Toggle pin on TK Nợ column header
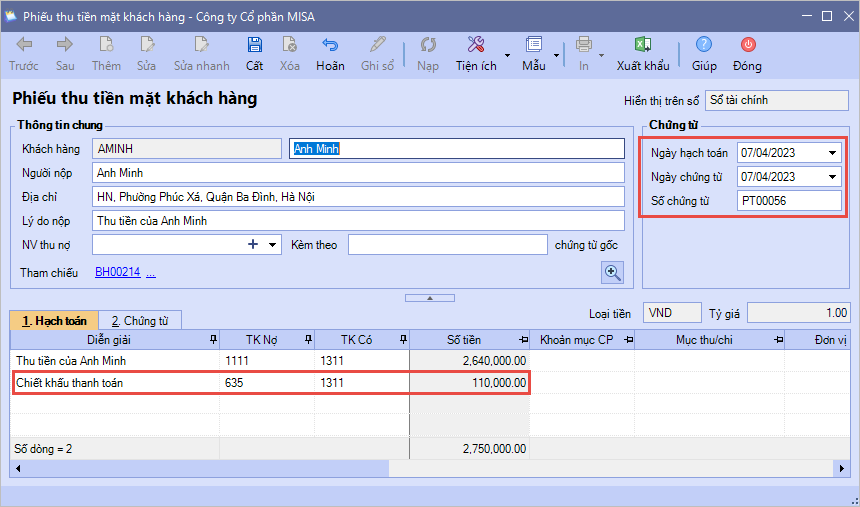Screen dimensions: 860x507 (307, 340)
